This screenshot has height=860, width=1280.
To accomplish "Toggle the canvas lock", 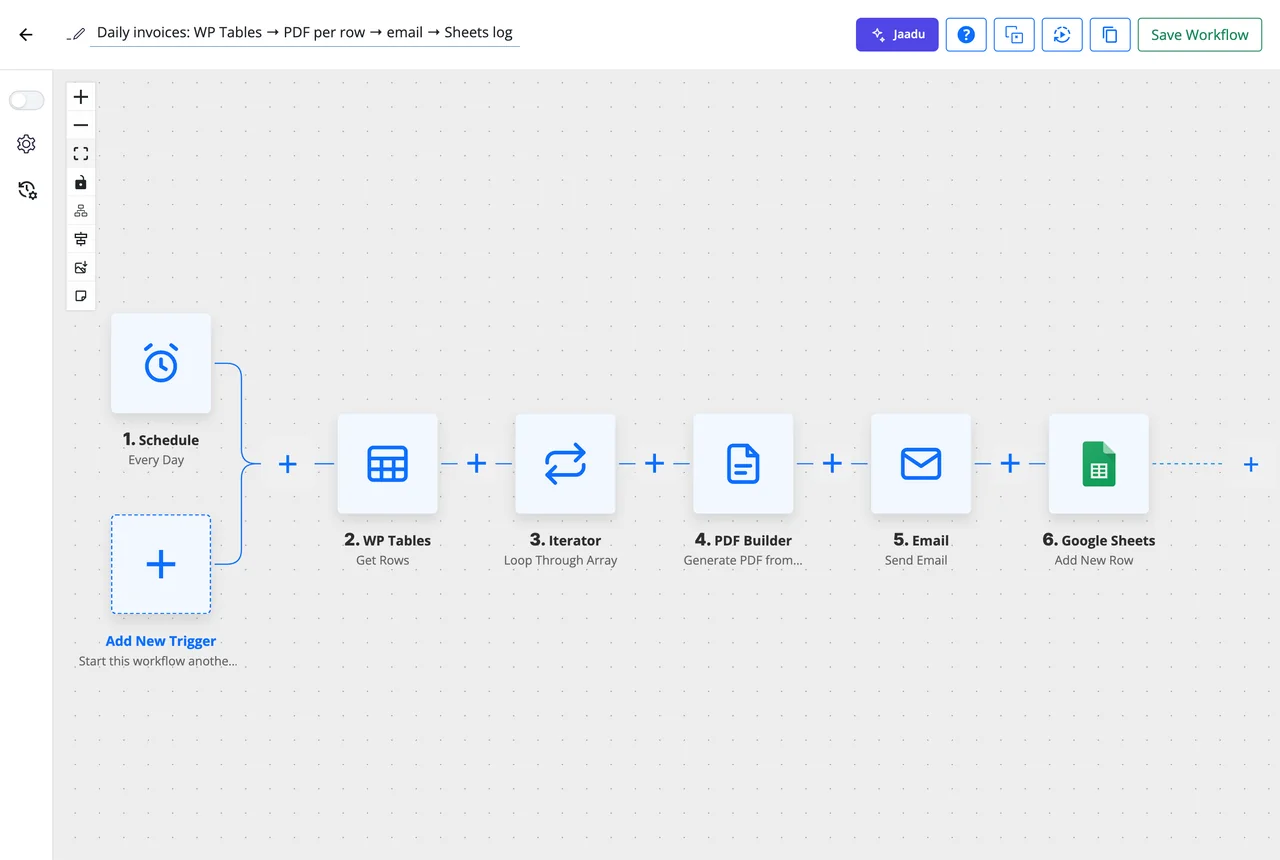I will tap(81, 182).
